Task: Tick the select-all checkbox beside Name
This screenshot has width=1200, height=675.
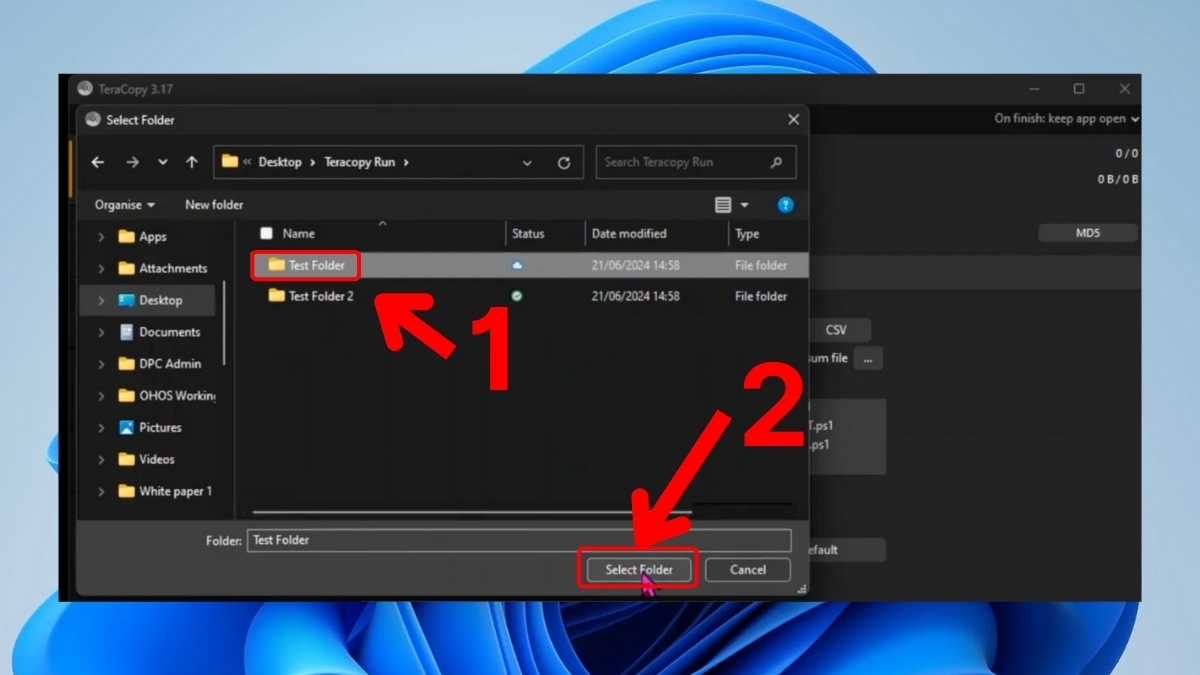Action: [x=266, y=233]
